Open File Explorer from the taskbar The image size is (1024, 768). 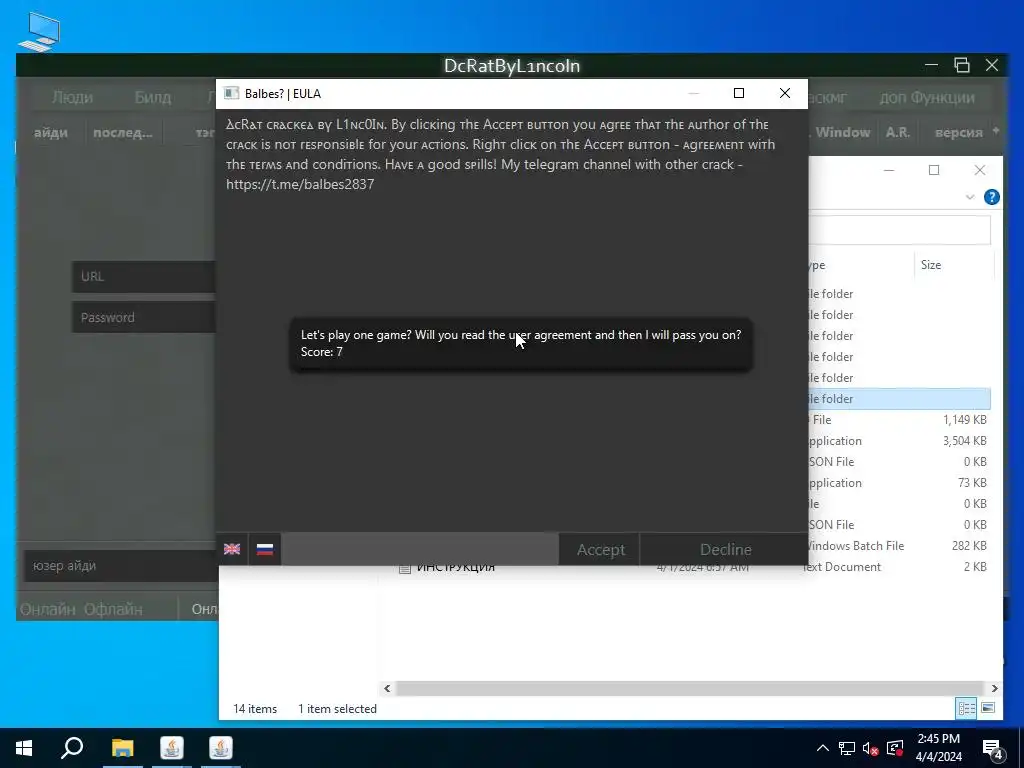pos(122,748)
